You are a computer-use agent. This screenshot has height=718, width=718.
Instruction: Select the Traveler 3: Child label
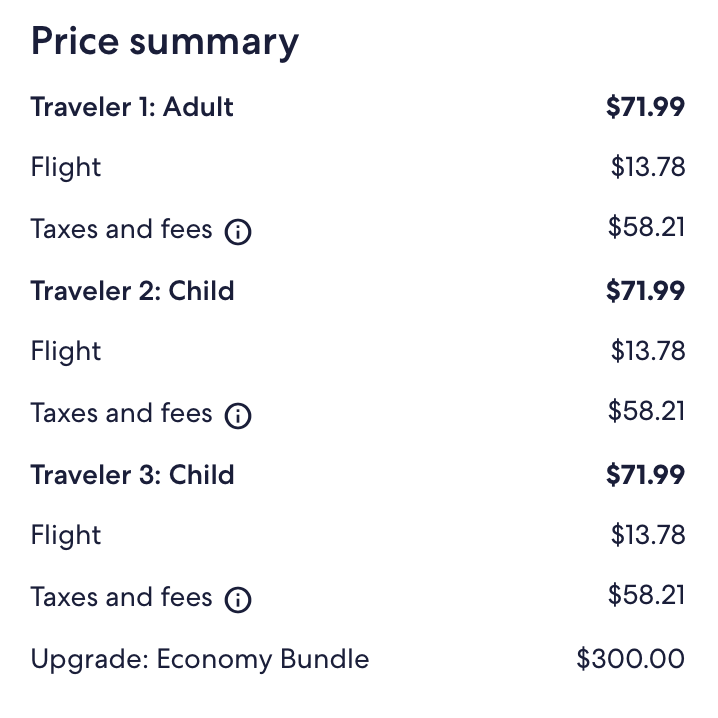coord(132,475)
